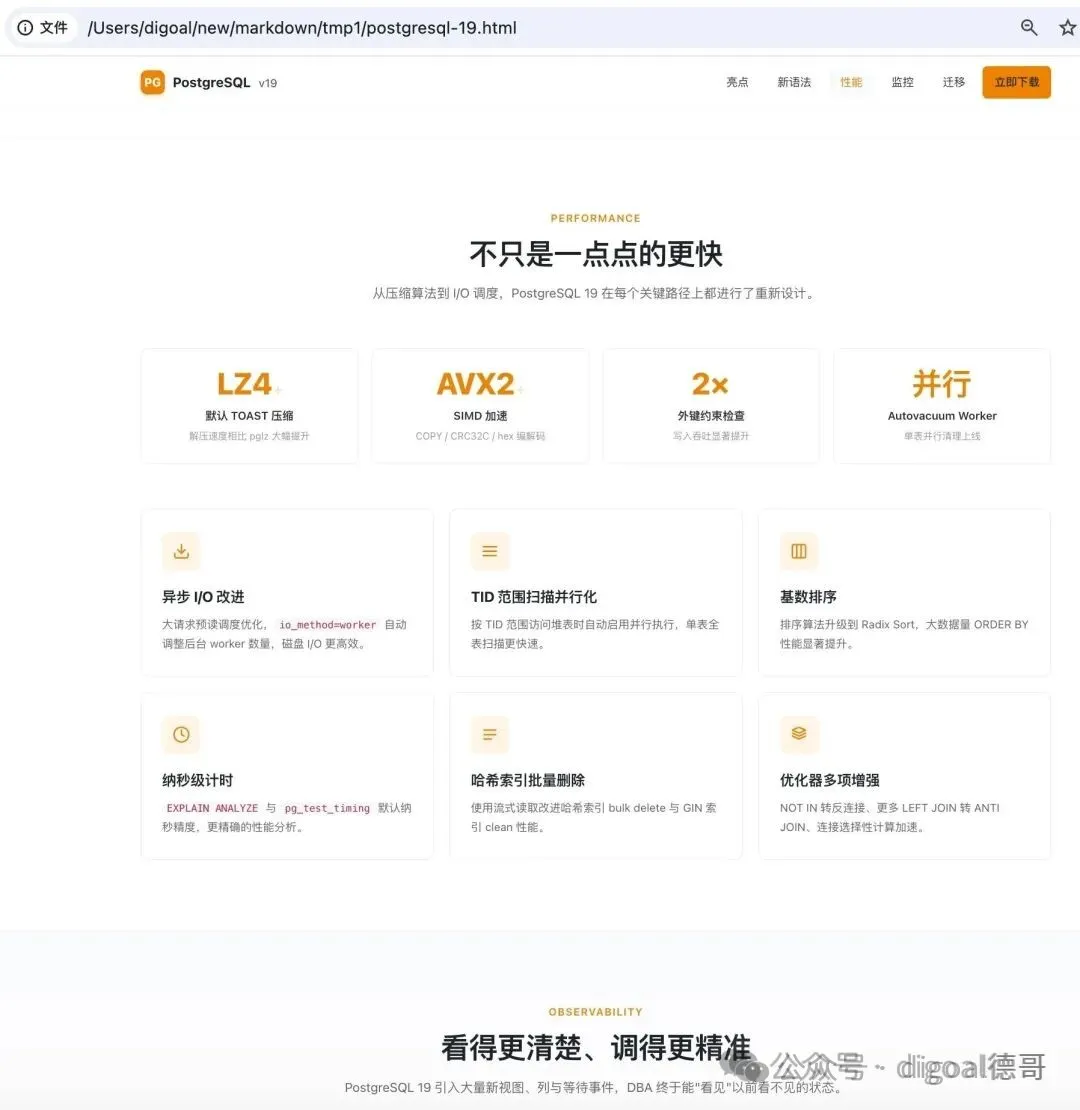Click the 哈希索引批量删除 title

[528, 780]
